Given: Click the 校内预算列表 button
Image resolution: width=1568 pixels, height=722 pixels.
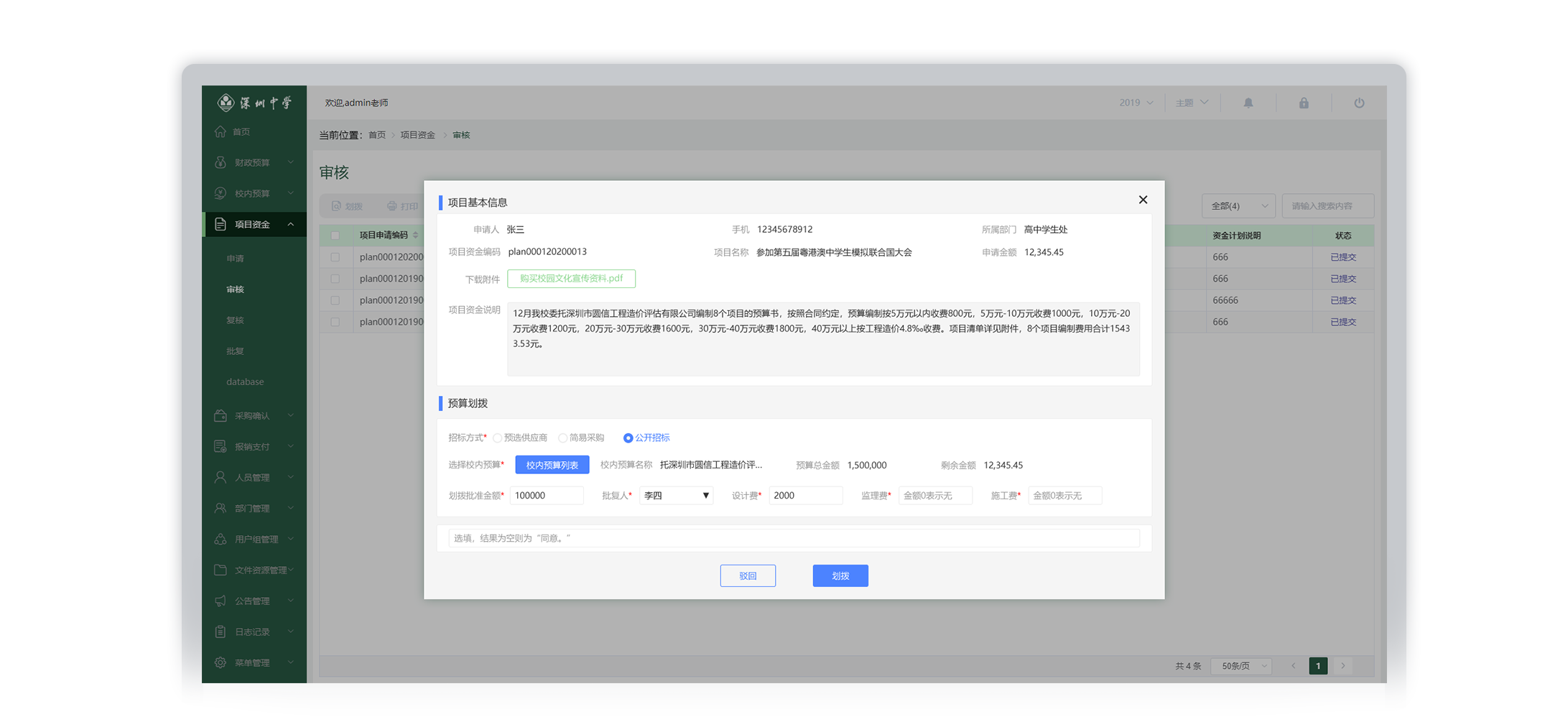Looking at the screenshot, I should click(x=552, y=465).
